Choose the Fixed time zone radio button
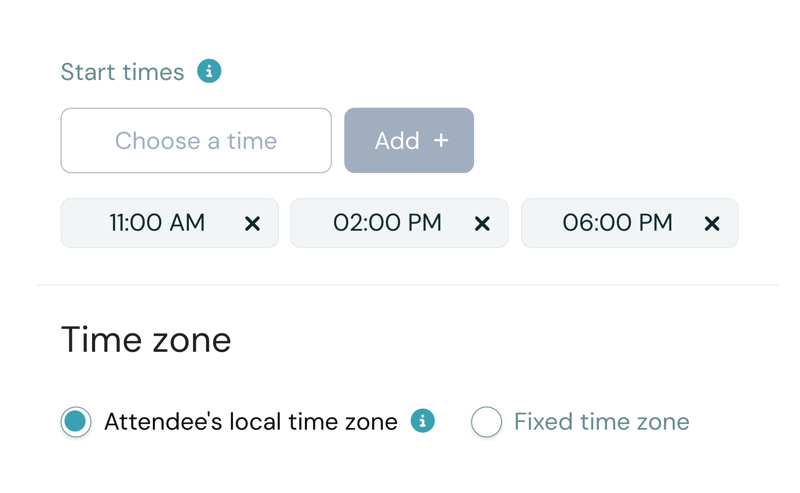 [486, 422]
